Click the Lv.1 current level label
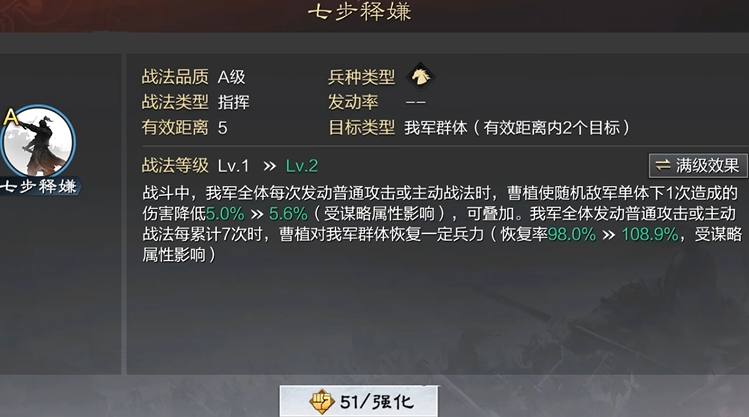 tap(234, 166)
